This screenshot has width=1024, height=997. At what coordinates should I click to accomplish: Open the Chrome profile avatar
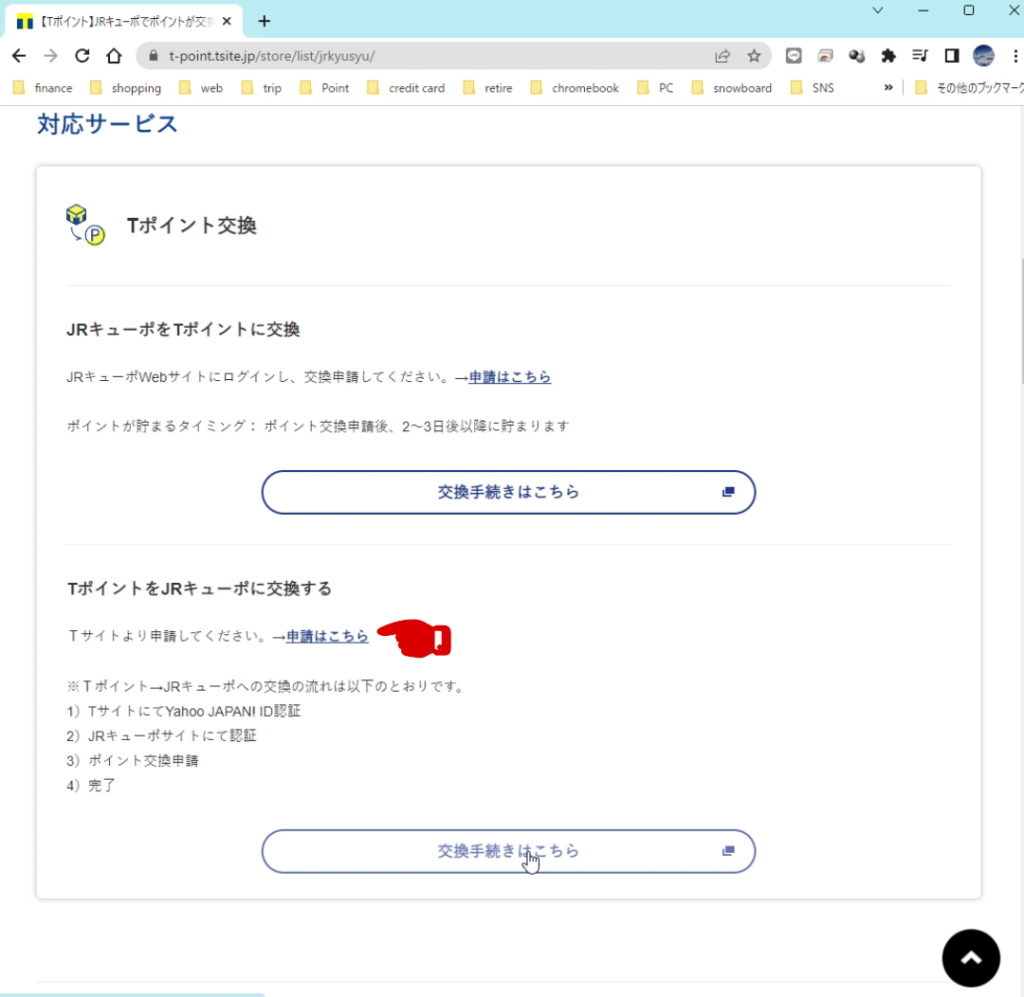tap(984, 56)
